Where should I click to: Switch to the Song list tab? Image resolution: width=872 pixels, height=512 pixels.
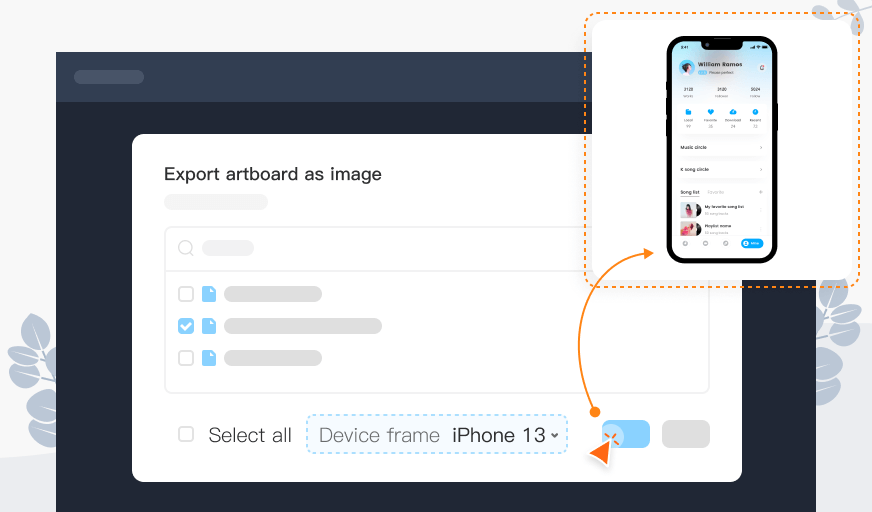690,192
